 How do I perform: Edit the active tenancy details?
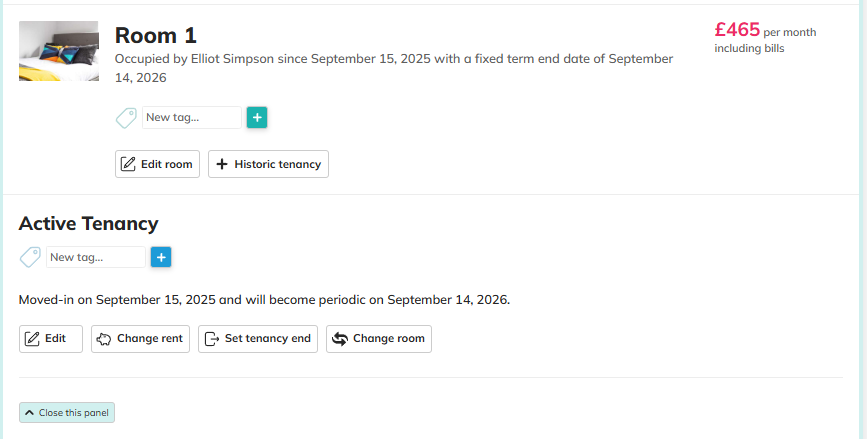(x=51, y=339)
